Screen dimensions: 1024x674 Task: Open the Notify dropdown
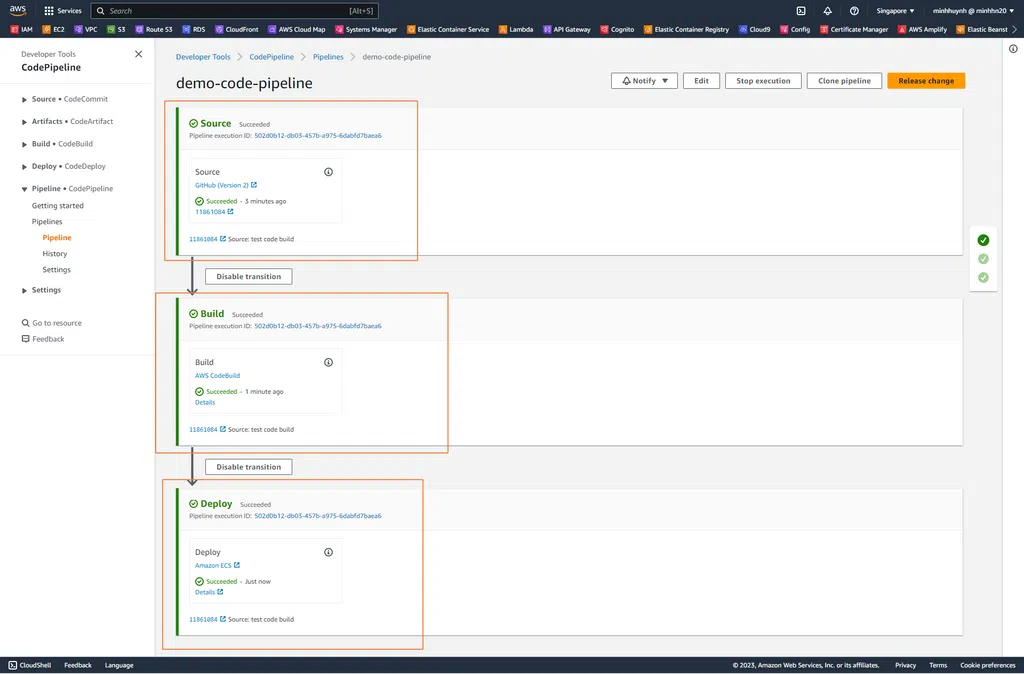pos(644,81)
